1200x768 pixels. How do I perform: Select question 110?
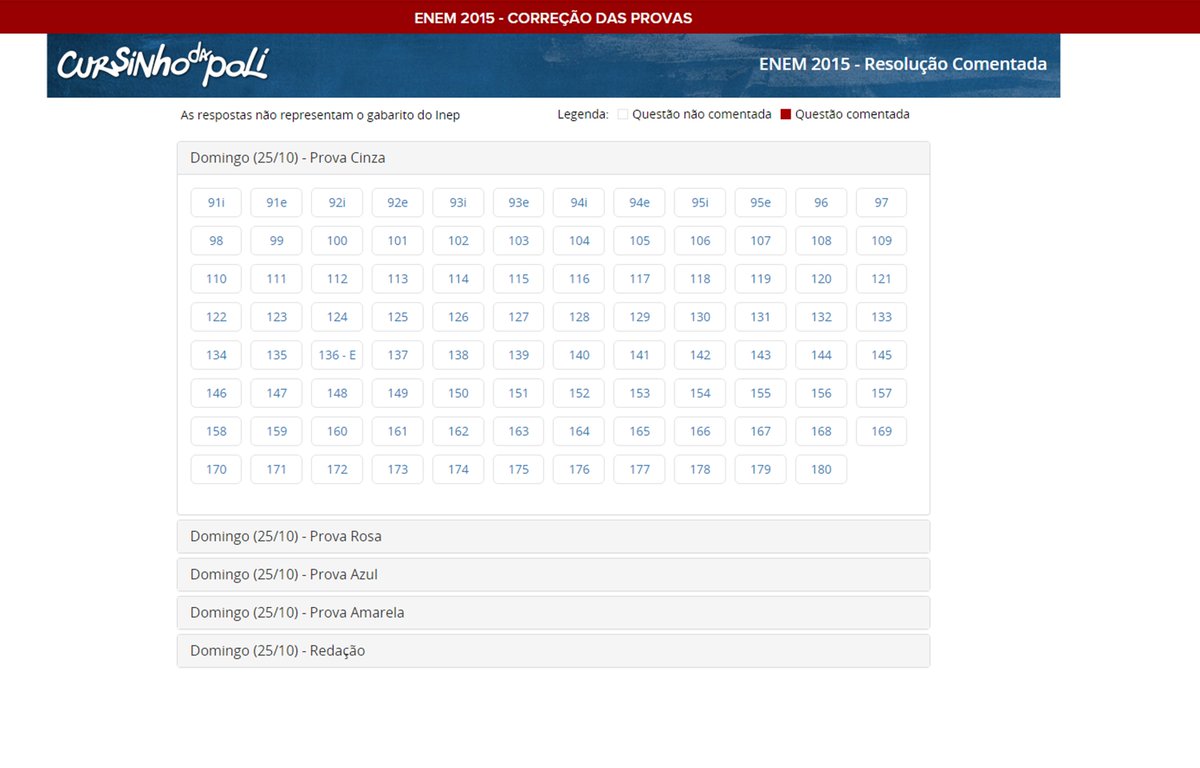coord(216,278)
